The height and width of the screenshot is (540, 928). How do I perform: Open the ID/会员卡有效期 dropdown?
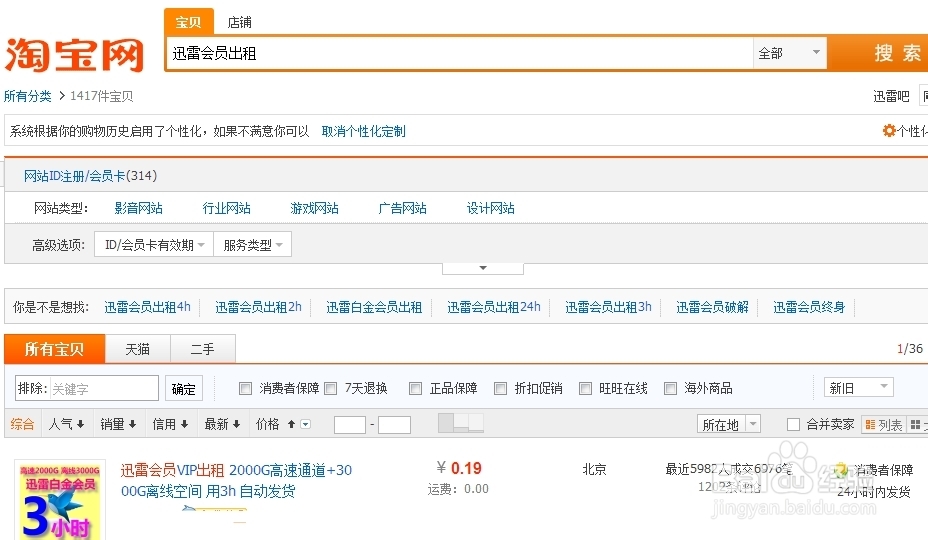pos(154,245)
